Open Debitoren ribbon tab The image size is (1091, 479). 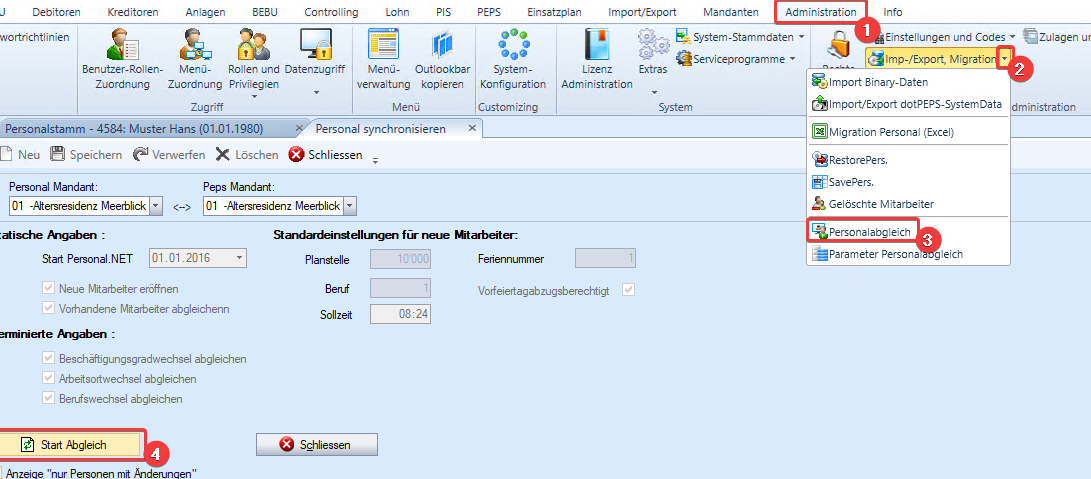coord(56,12)
